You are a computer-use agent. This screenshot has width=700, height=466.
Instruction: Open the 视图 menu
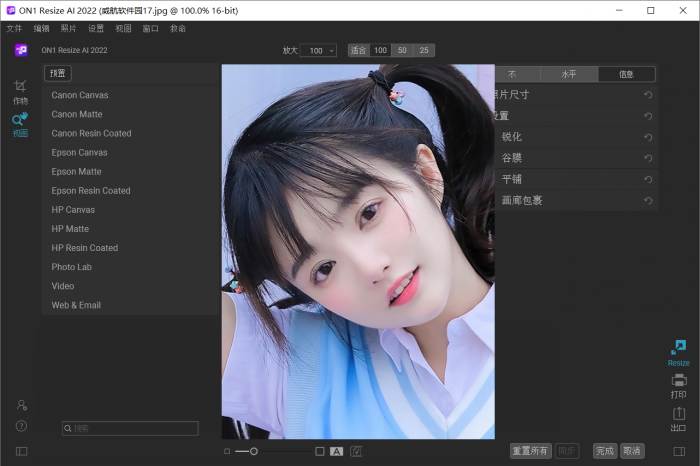point(123,29)
